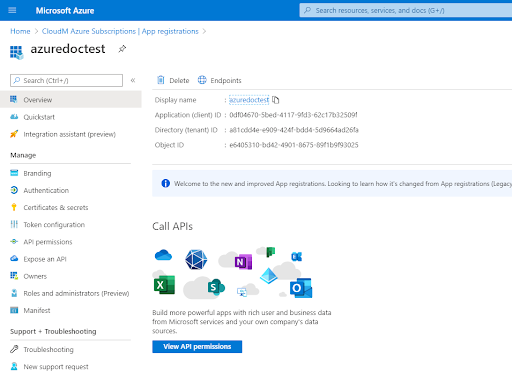Click the Delete trash icon
Image resolution: width=512 pixels, height=381 pixels.
pos(161,80)
